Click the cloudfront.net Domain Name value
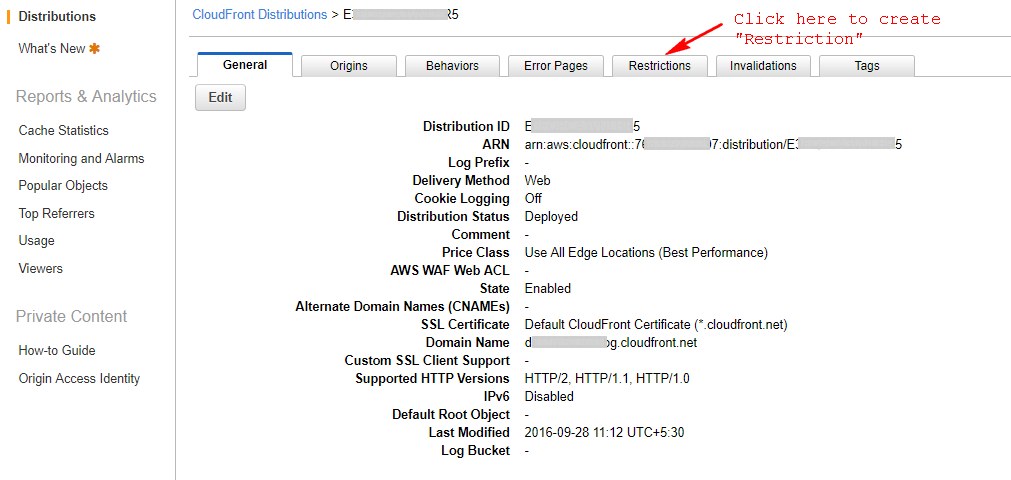The width and height of the screenshot is (1011, 480). pyautogui.click(x=611, y=343)
